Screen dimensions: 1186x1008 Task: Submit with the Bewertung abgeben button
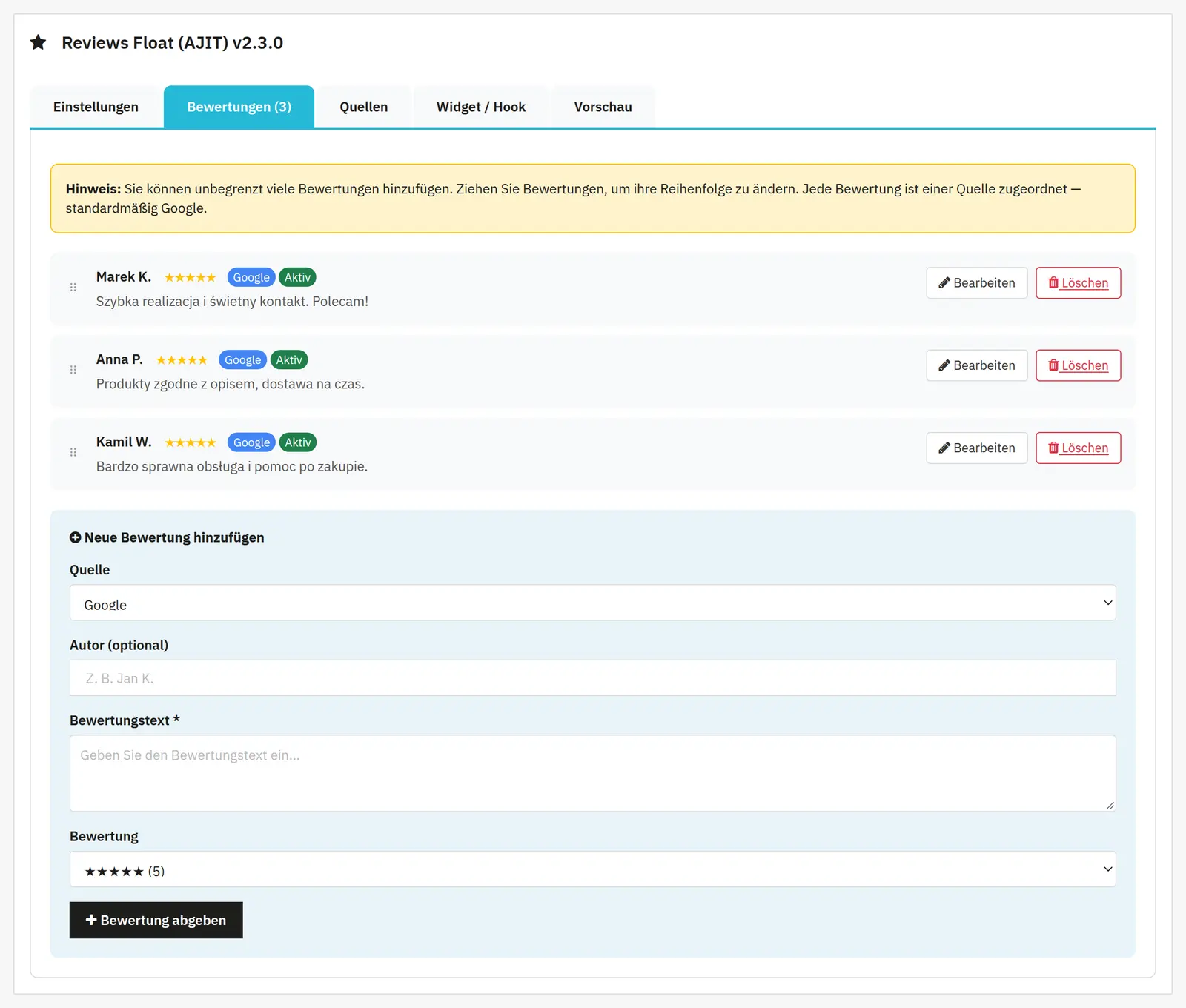click(156, 920)
